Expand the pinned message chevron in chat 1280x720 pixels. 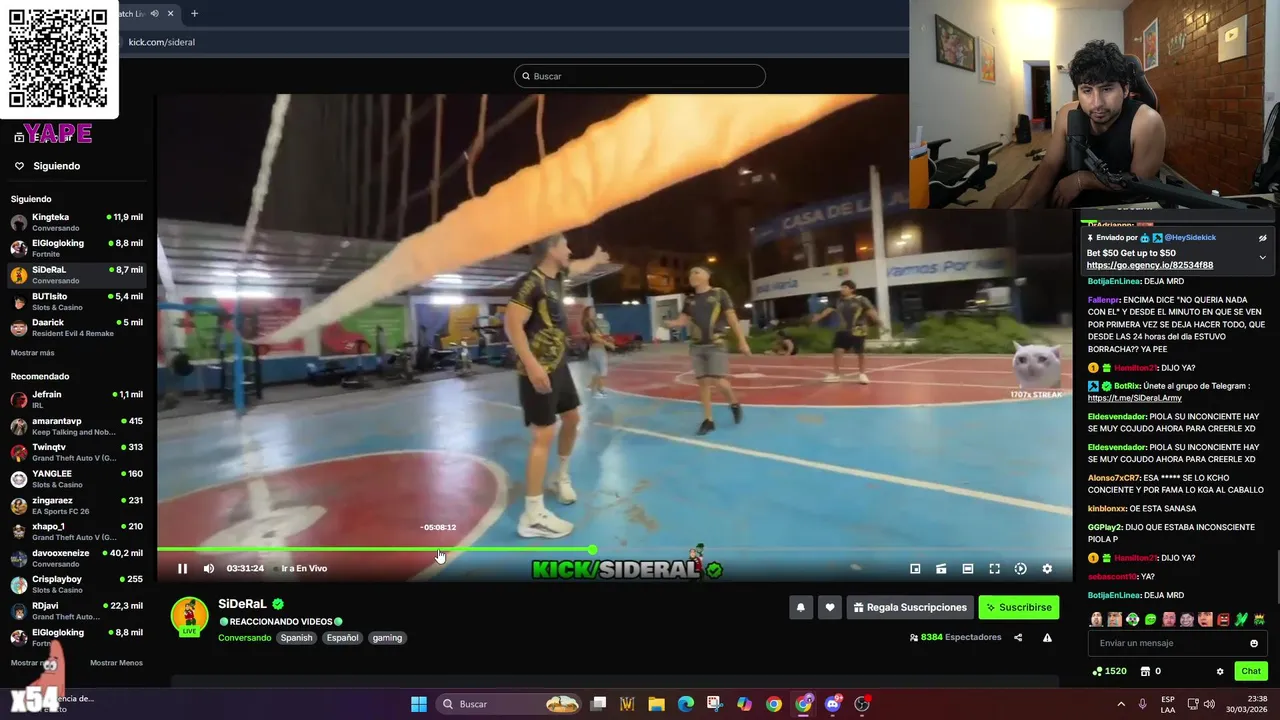pyautogui.click(x=1262, y=257)
